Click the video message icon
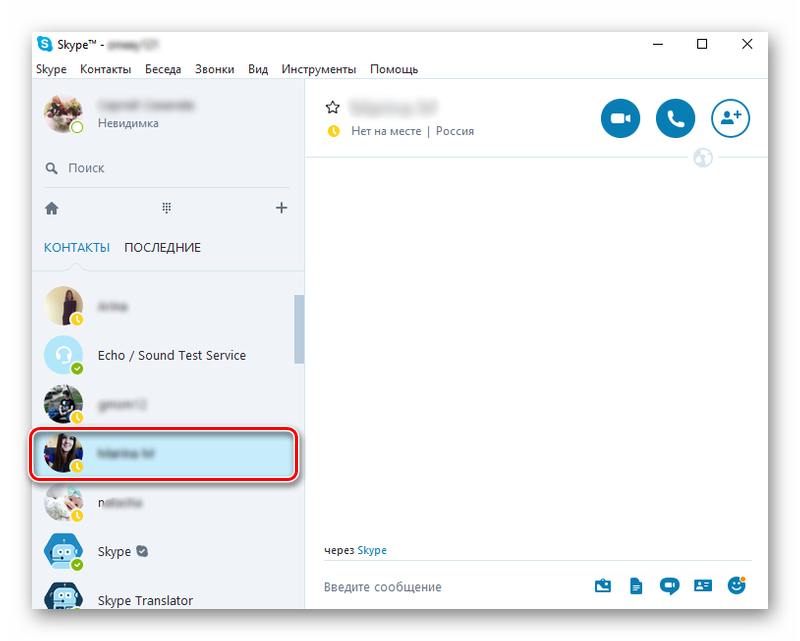 (669, 586)
